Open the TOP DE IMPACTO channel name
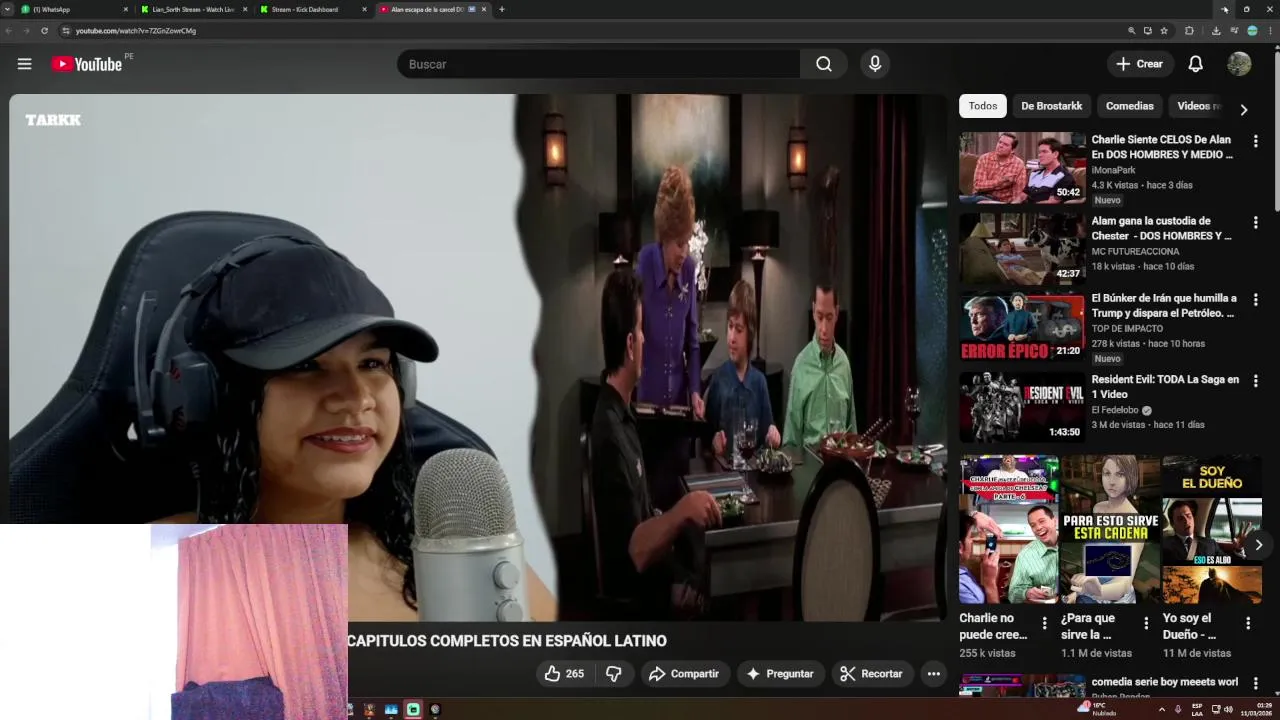1280x720 pixels. [1127, 328]
